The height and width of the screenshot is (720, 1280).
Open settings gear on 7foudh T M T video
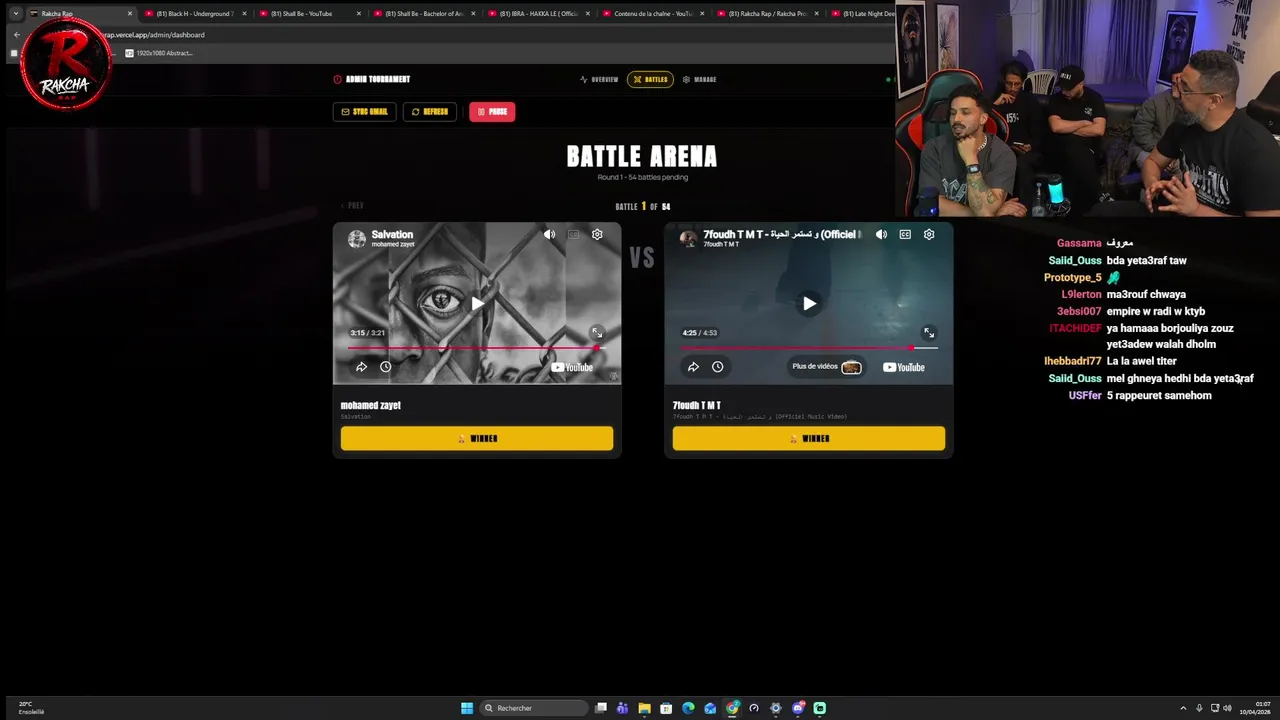coord(929,234)
